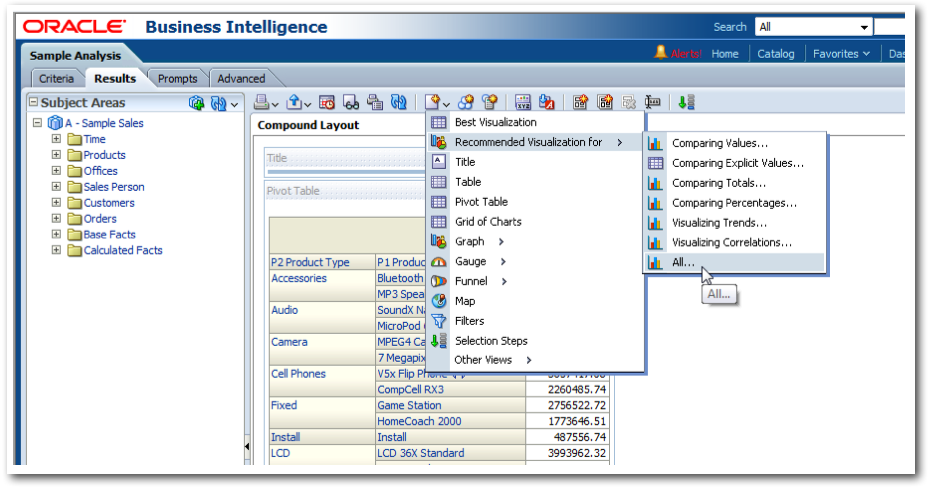Screen dimensions: 934x487
Task: Select the Results tab
Action: 115,79
